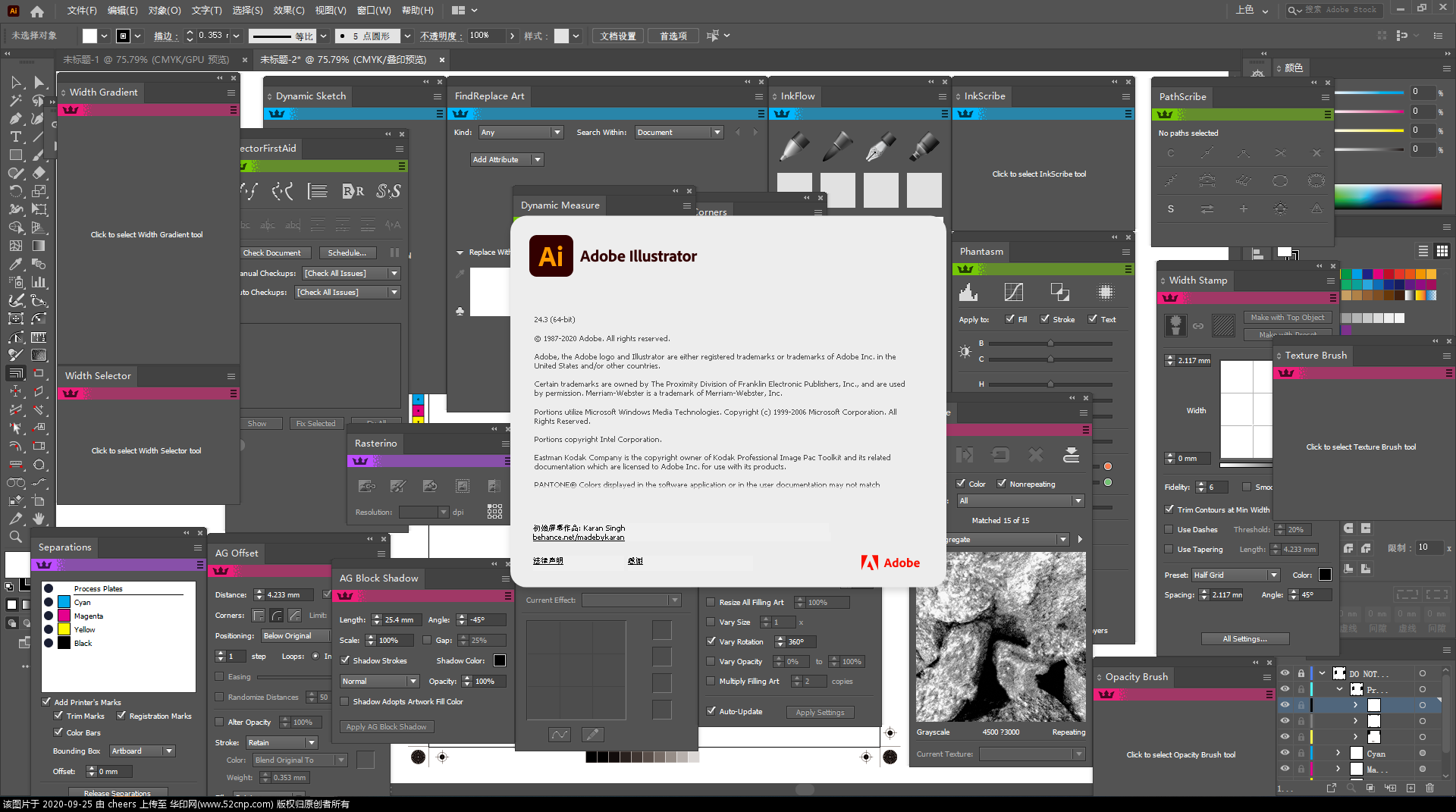The image size is (1456, 812).
Task: Click the Phantasm levels histogram icon
Action: tap(968, 292)
